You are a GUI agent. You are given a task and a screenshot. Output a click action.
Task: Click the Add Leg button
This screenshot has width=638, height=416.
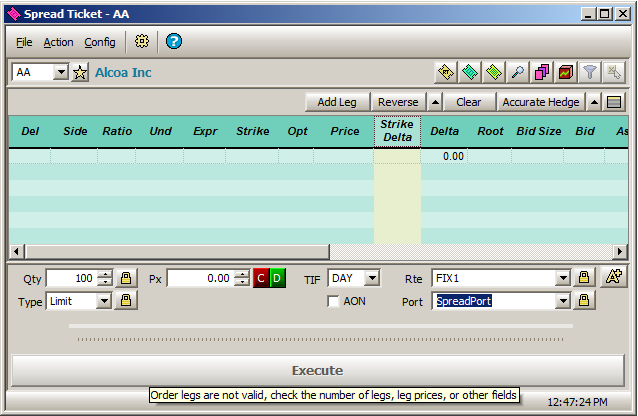pyautogui.click(x=337, y=102)
